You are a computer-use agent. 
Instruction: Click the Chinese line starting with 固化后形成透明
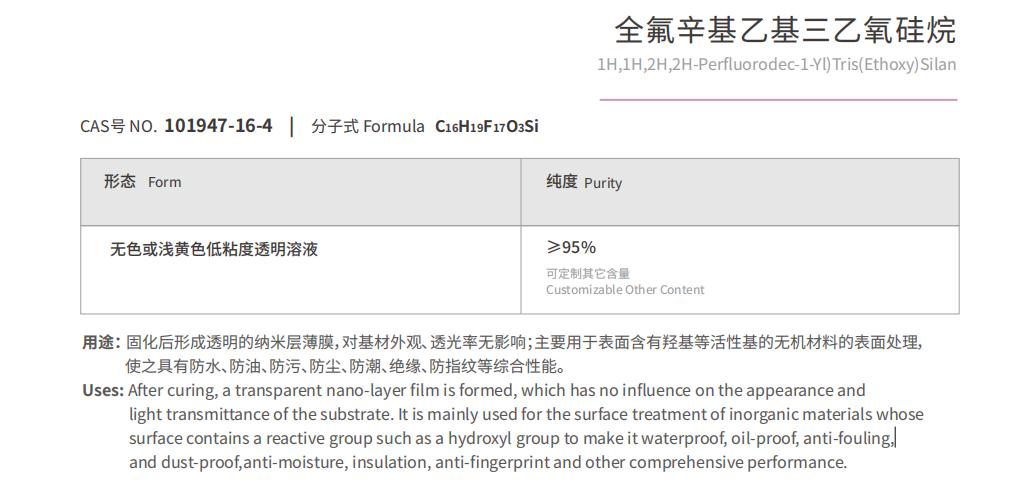pyautogui.click(x=523, y=342)
